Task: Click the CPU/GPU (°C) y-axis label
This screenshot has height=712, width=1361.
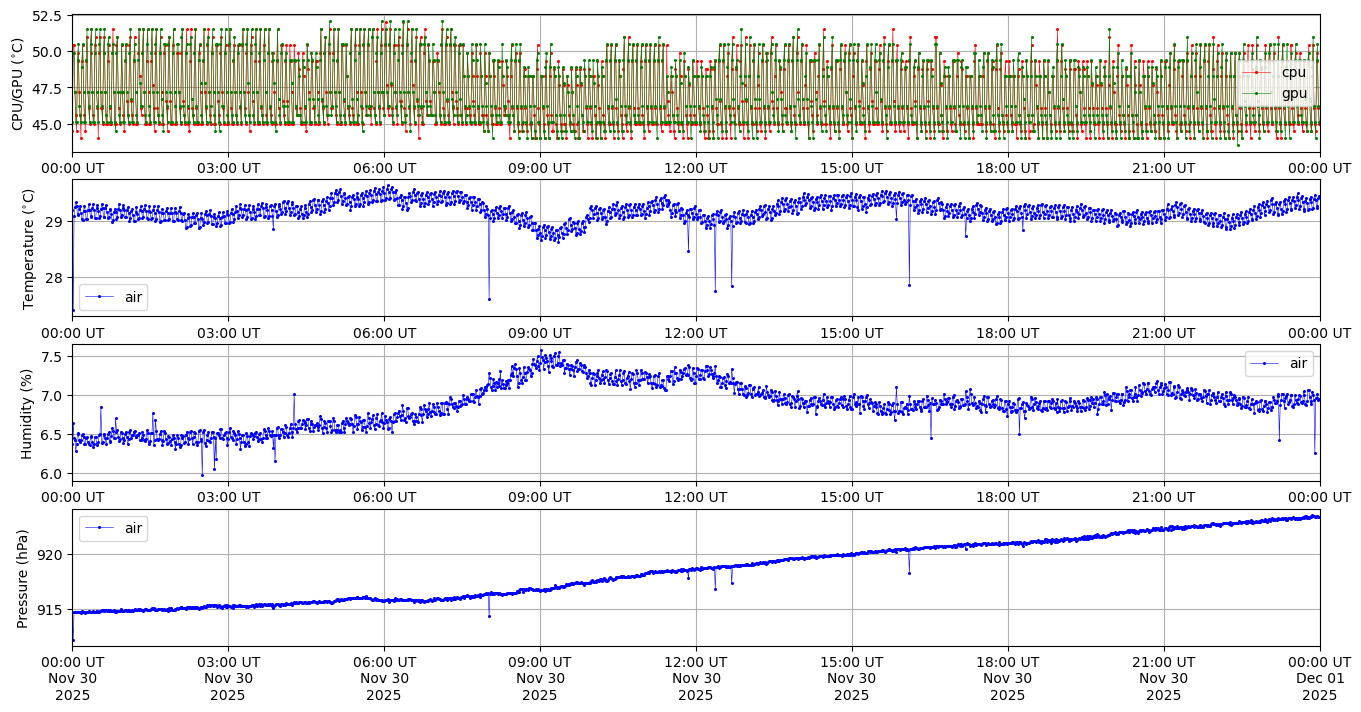Action: point(17,84)
